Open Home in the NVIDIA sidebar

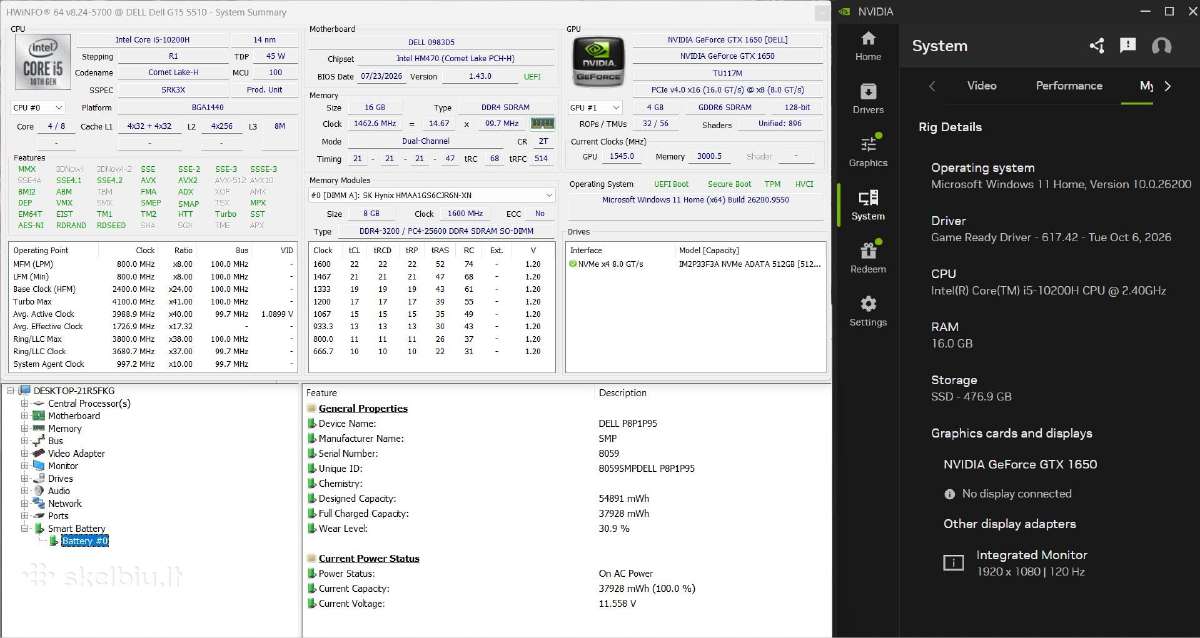pyautogui.click(x=867, y=45)
